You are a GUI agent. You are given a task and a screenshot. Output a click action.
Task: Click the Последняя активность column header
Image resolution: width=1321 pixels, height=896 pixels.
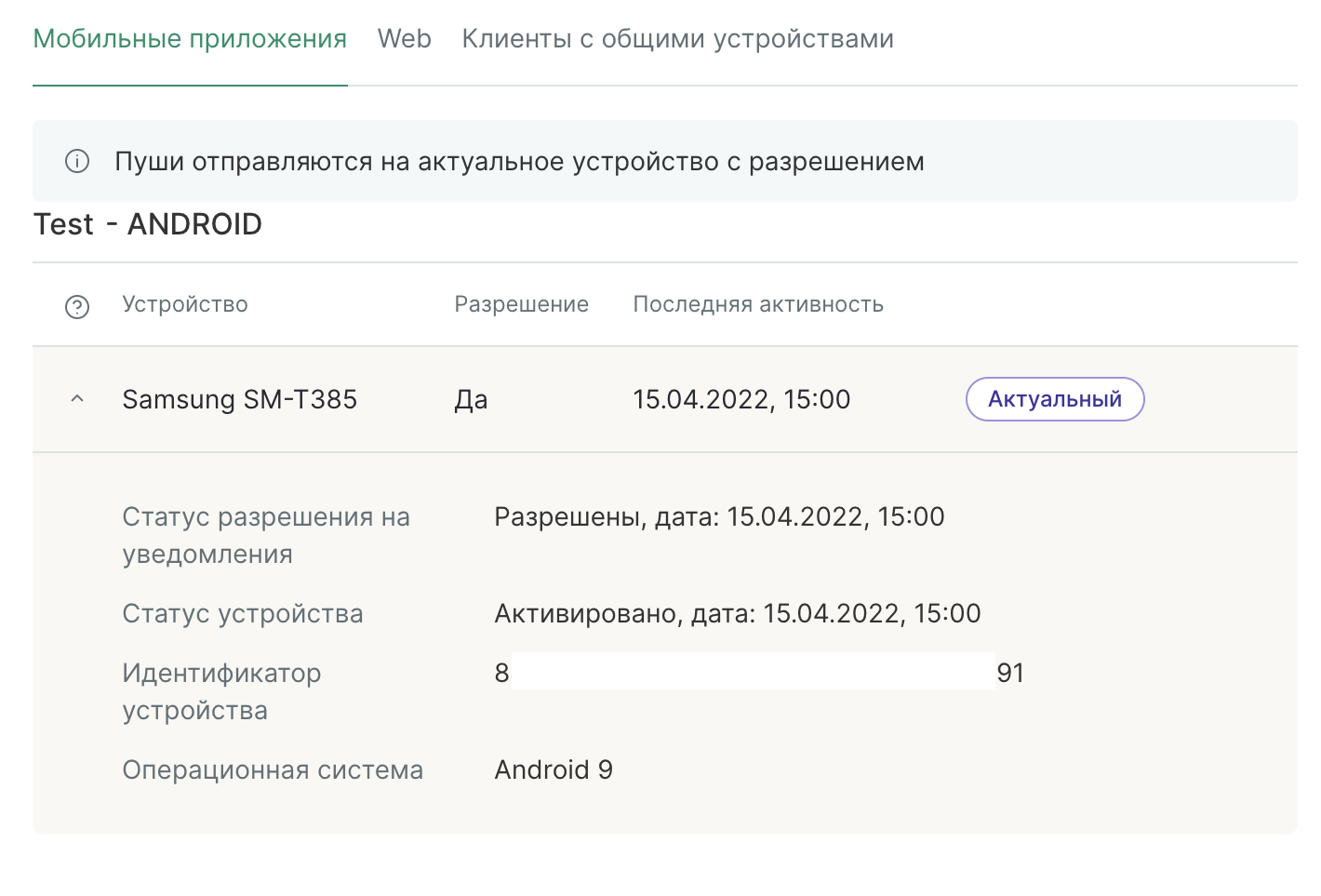(x=758, y=305)
